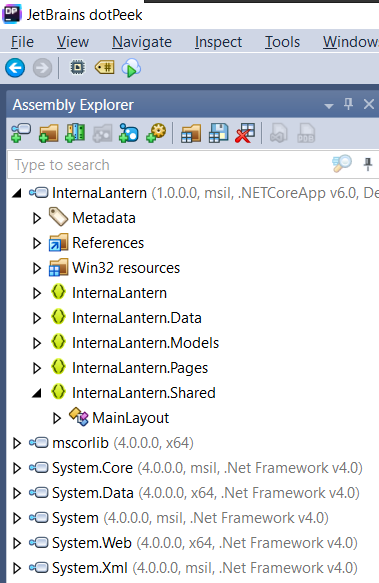This screenshot has width=379, height=583.
Task: Click the open assembly list icon
Action: [x=191, y=133]
